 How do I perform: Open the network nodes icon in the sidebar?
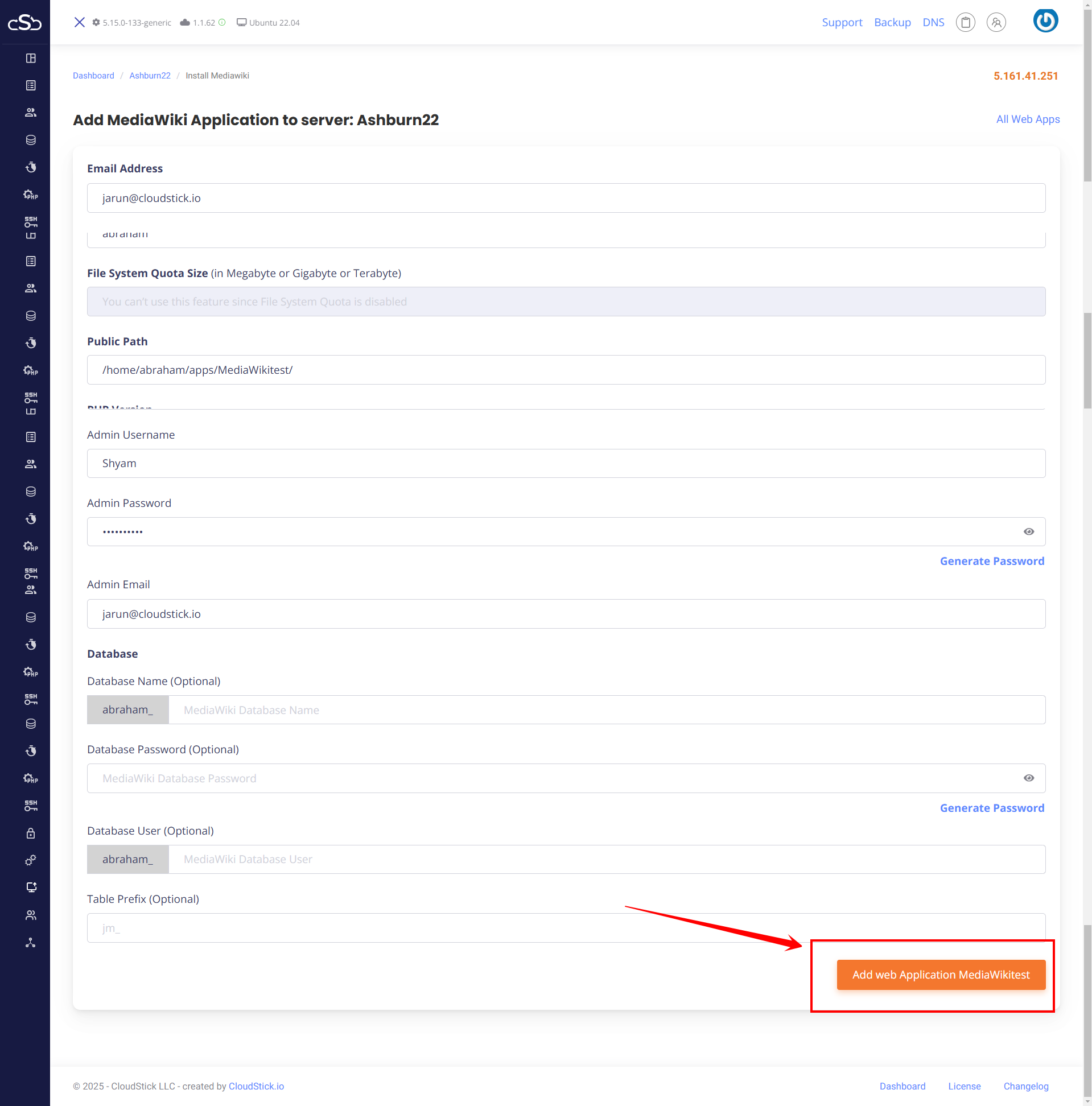[x=31, y=942]
